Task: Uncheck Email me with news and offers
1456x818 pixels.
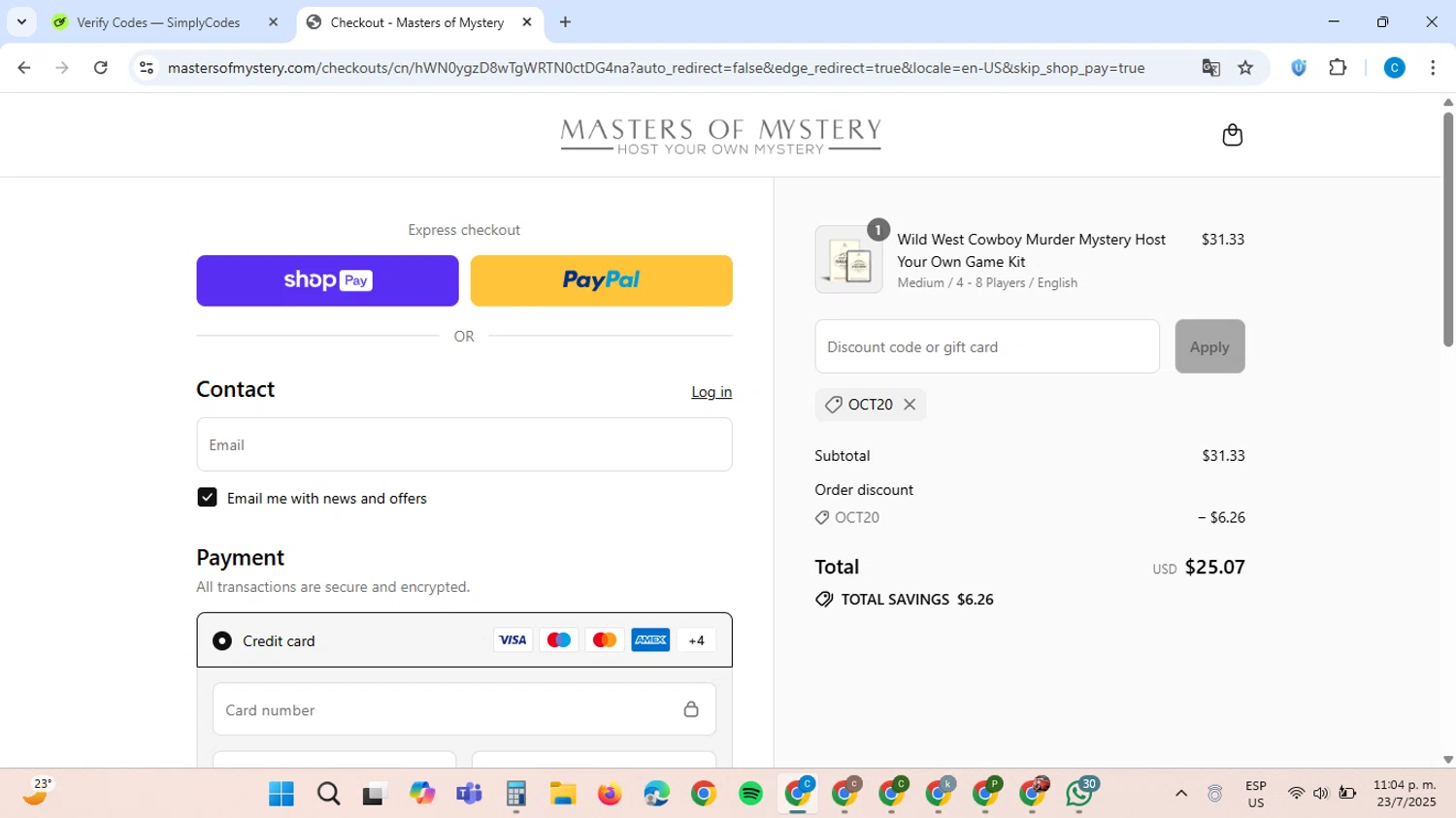Action: (207, 498)
